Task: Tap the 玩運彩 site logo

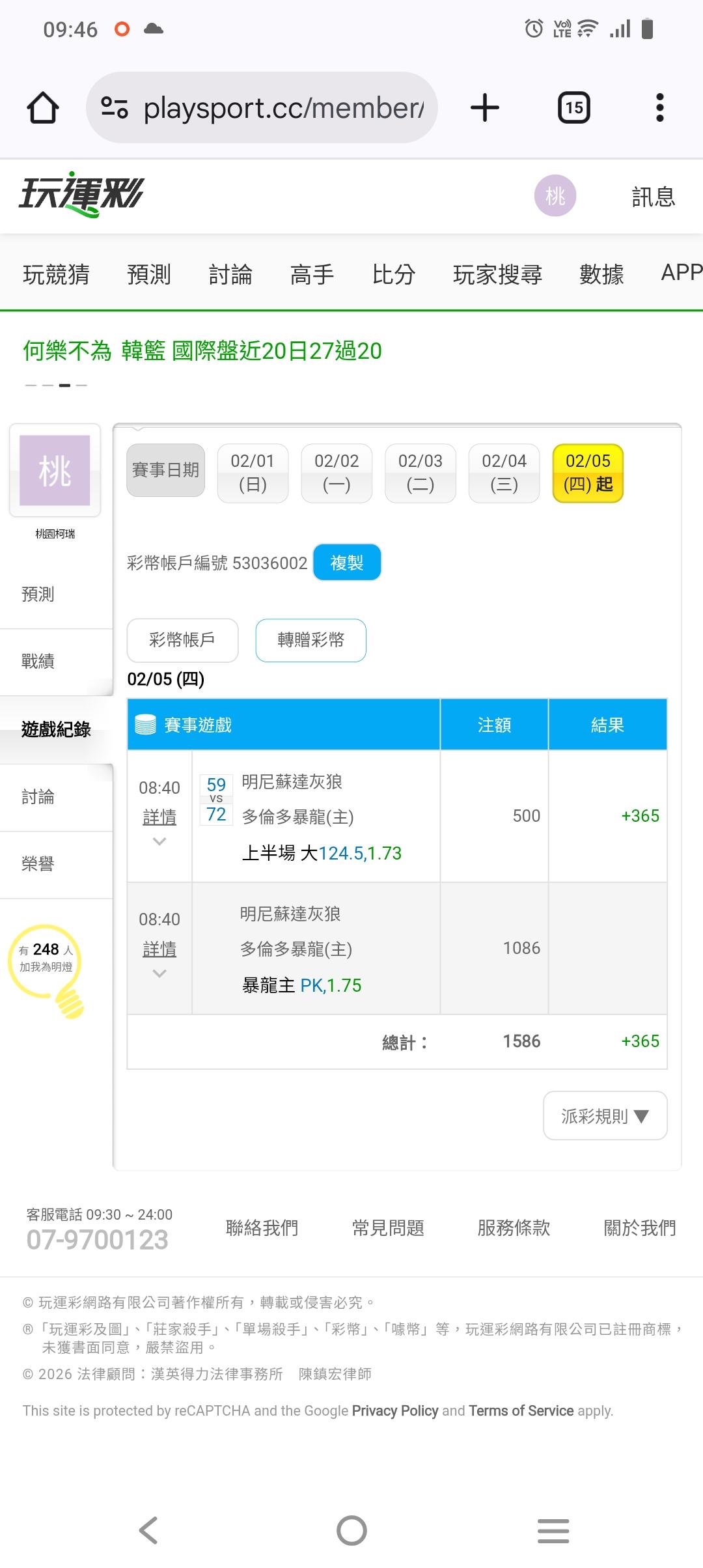Action: [x=81, y=195]
